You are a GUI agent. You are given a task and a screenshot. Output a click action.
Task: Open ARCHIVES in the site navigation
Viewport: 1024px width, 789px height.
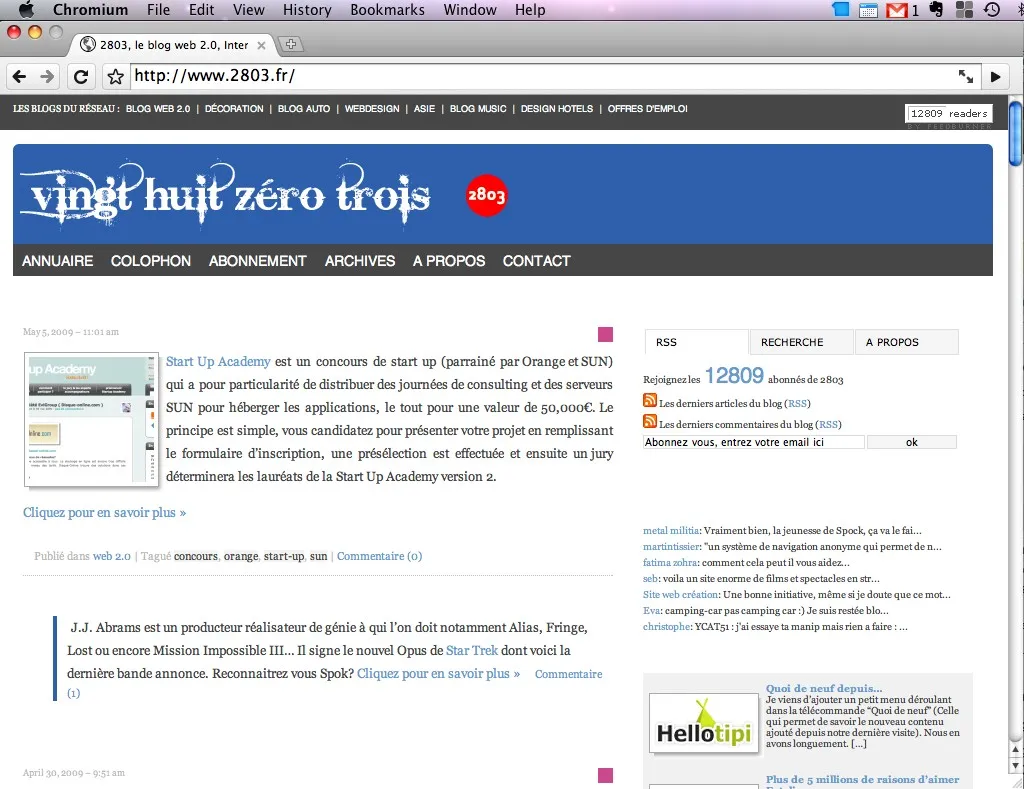360,261
